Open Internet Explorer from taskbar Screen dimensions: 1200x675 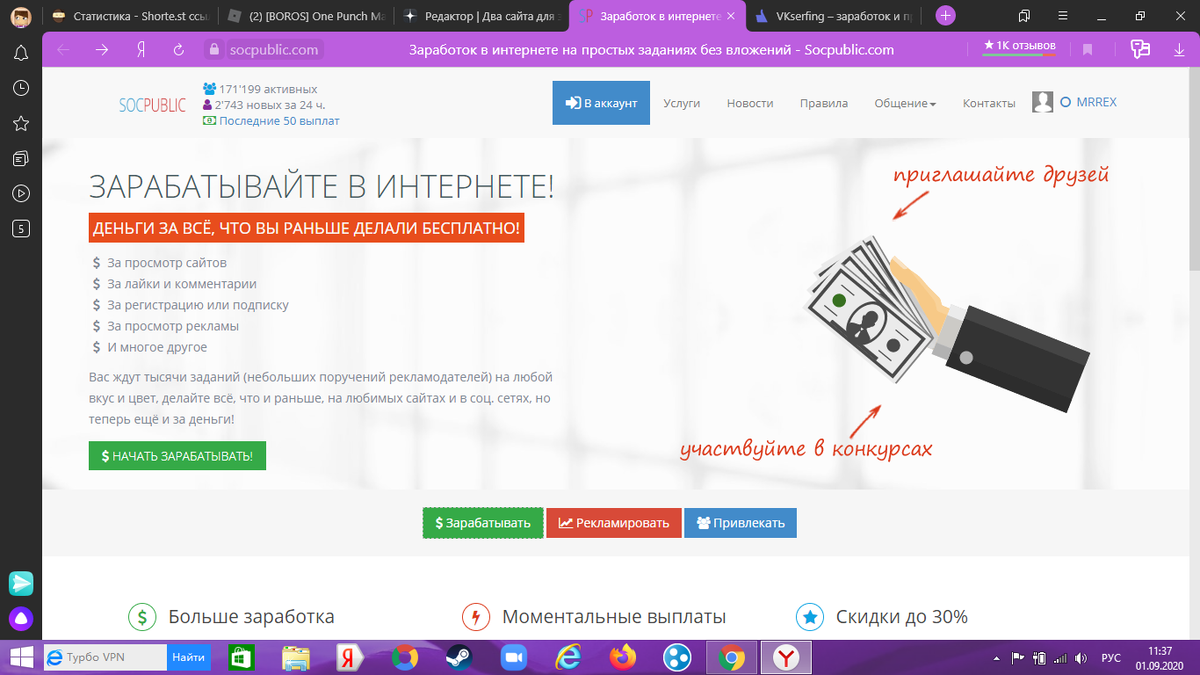[x=568, y=657]
